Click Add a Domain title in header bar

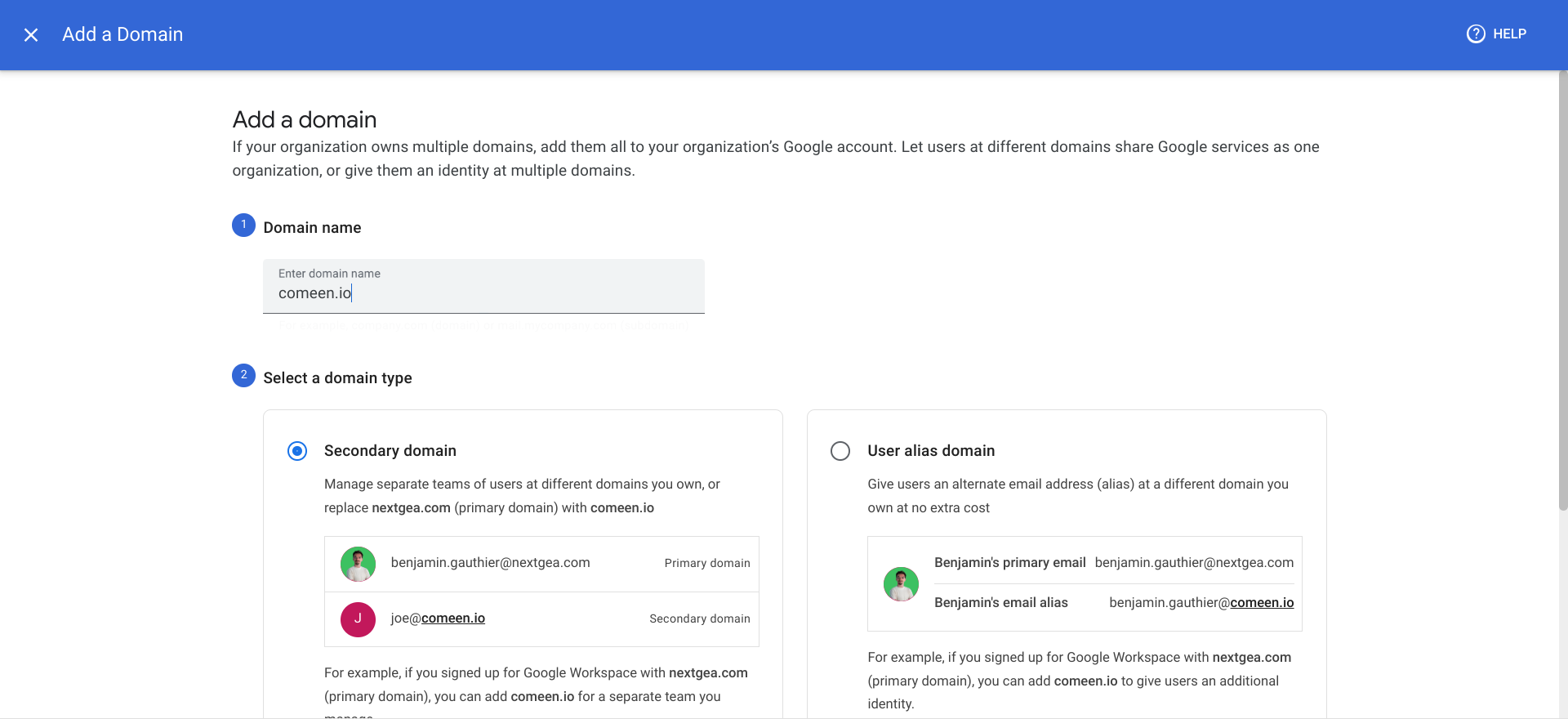pyautogui.click(x=122, y=34)
